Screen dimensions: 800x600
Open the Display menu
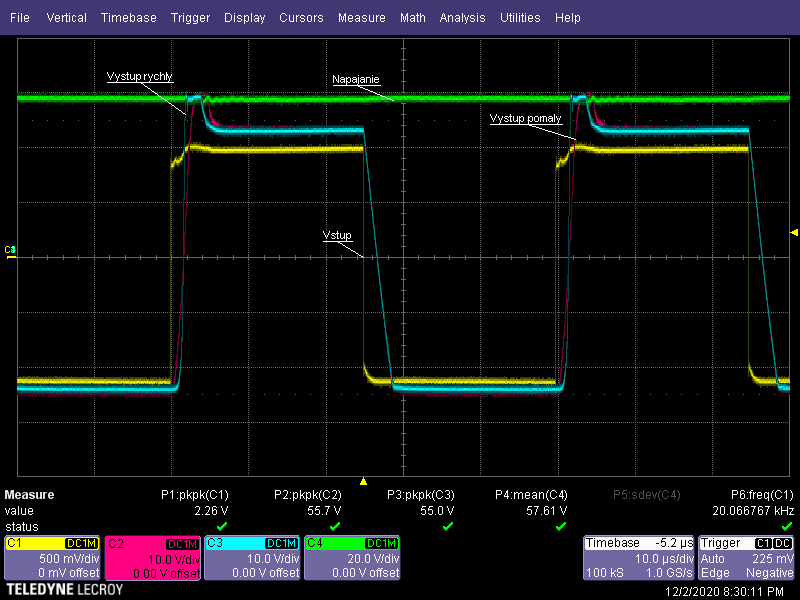pyautogui.click(x=244, y=18)
